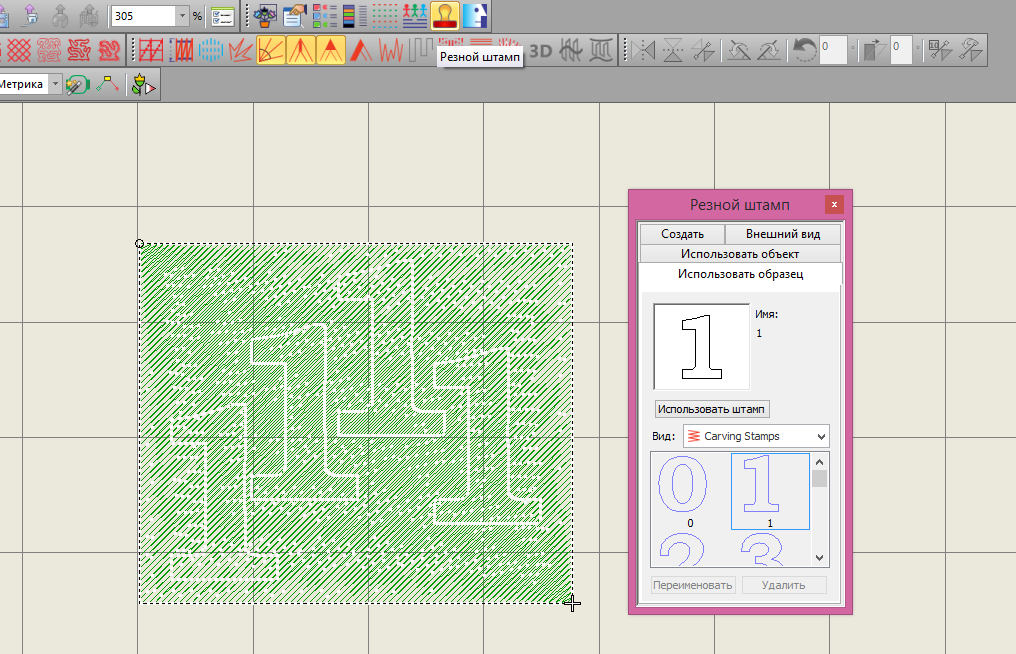Viewport: 1016px width, 654px height.
Task: Click the options checklist icon beside zoom percent
Action: [222, 16]
